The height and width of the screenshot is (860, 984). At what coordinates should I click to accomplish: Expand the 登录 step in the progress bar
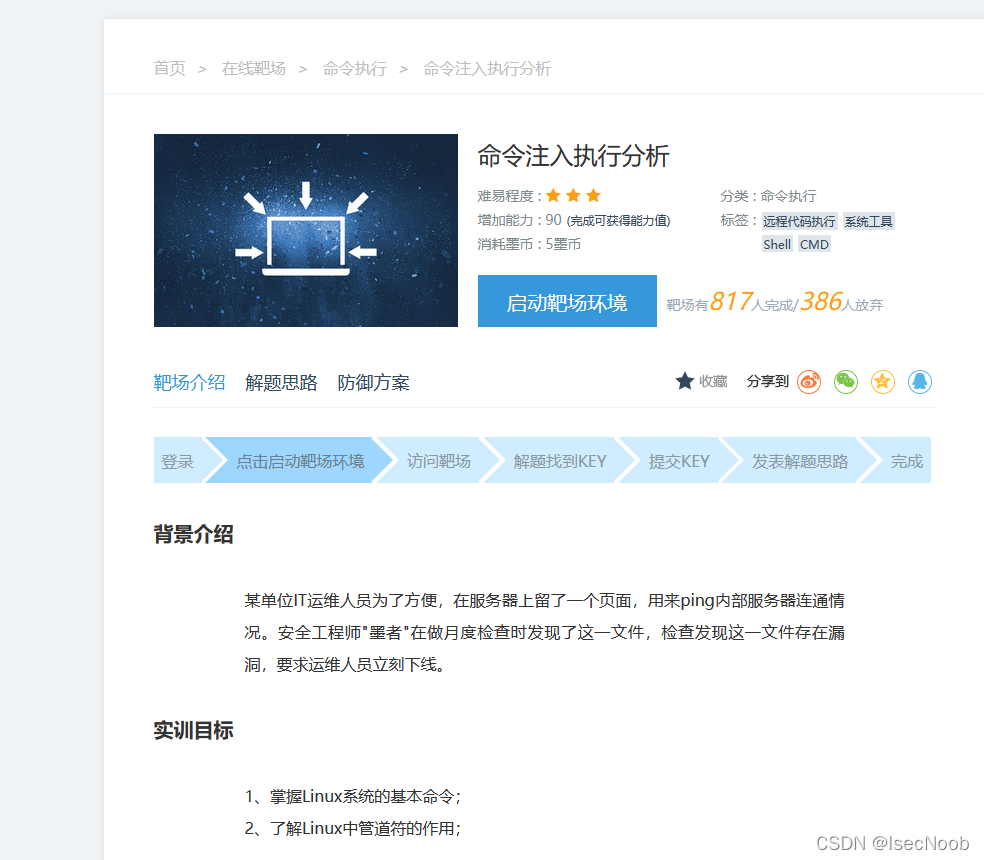pyautogui.click(x=177, y=460)
